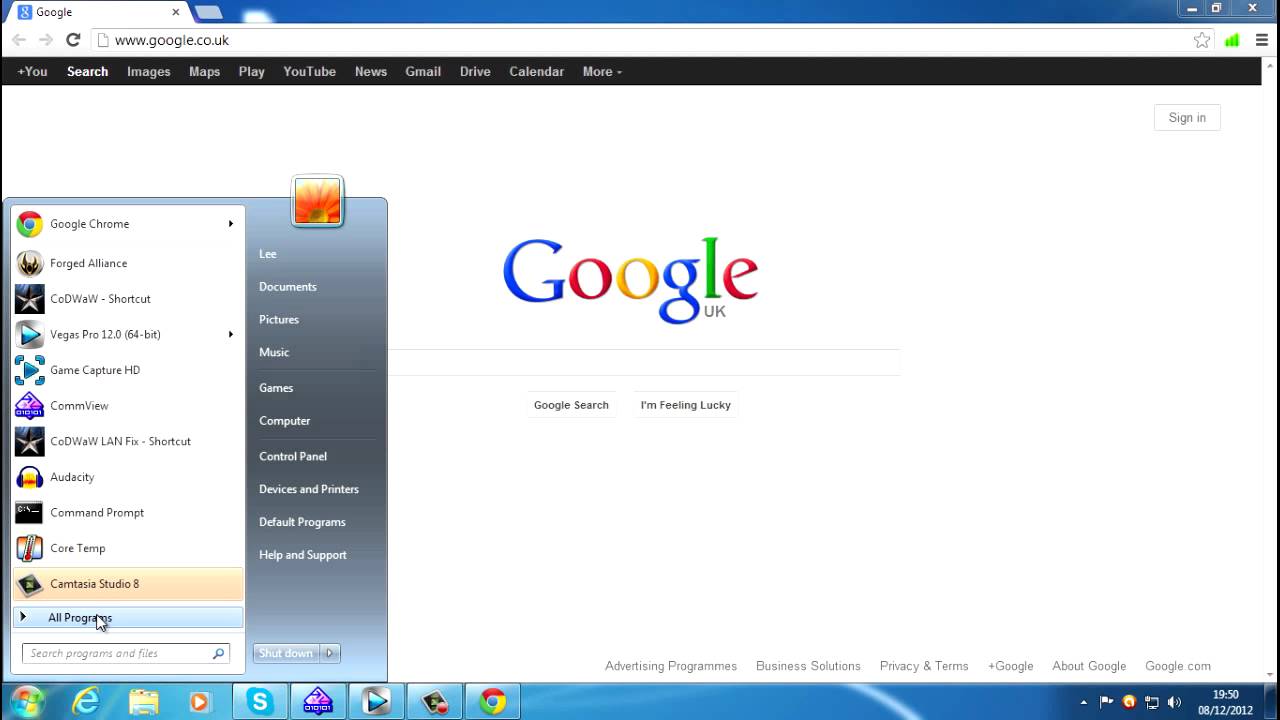
Task: Open Calendar from Google bar
Action: coord(536,72)
